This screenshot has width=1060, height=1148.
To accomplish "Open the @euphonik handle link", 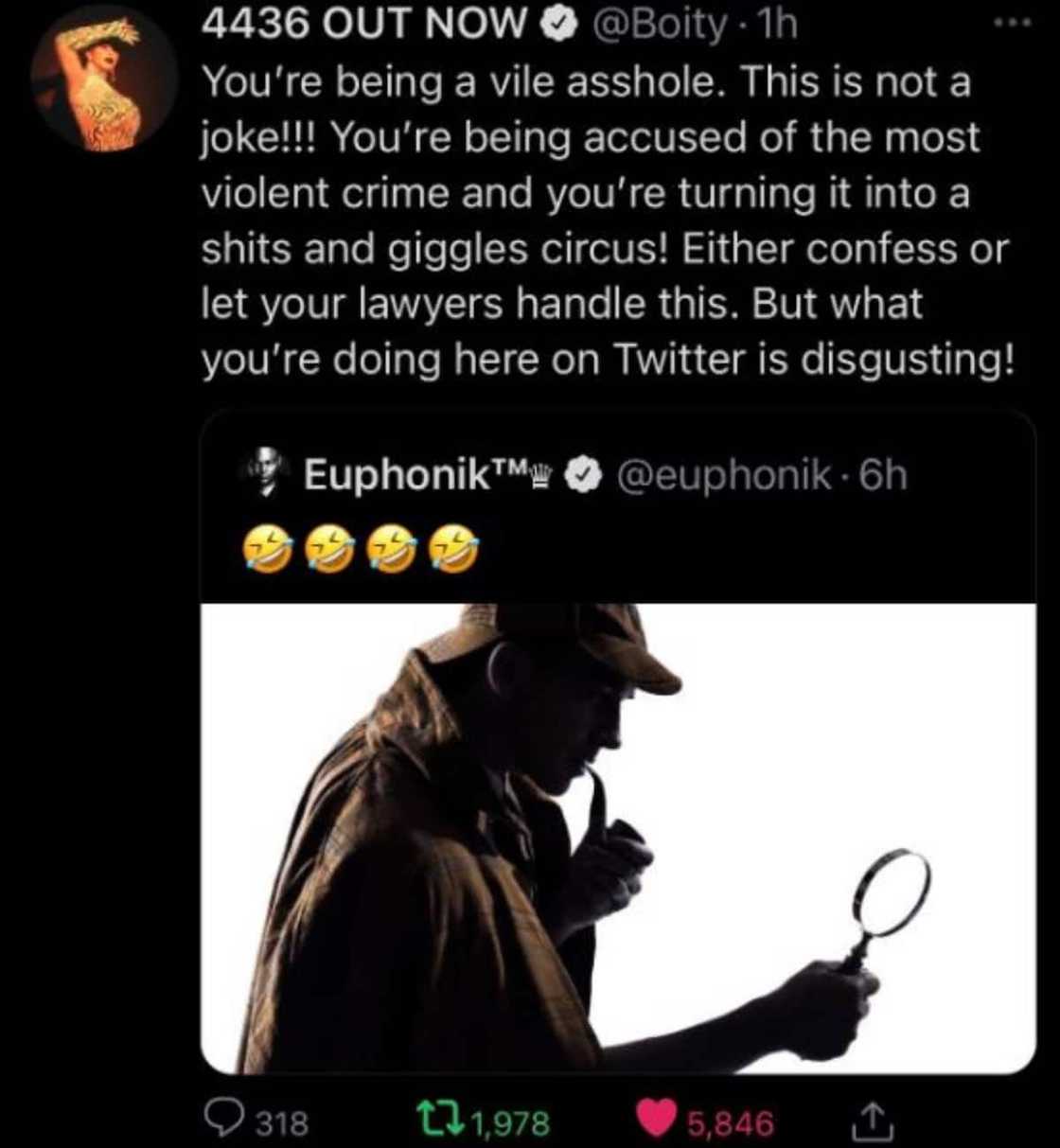I will 724,475.
